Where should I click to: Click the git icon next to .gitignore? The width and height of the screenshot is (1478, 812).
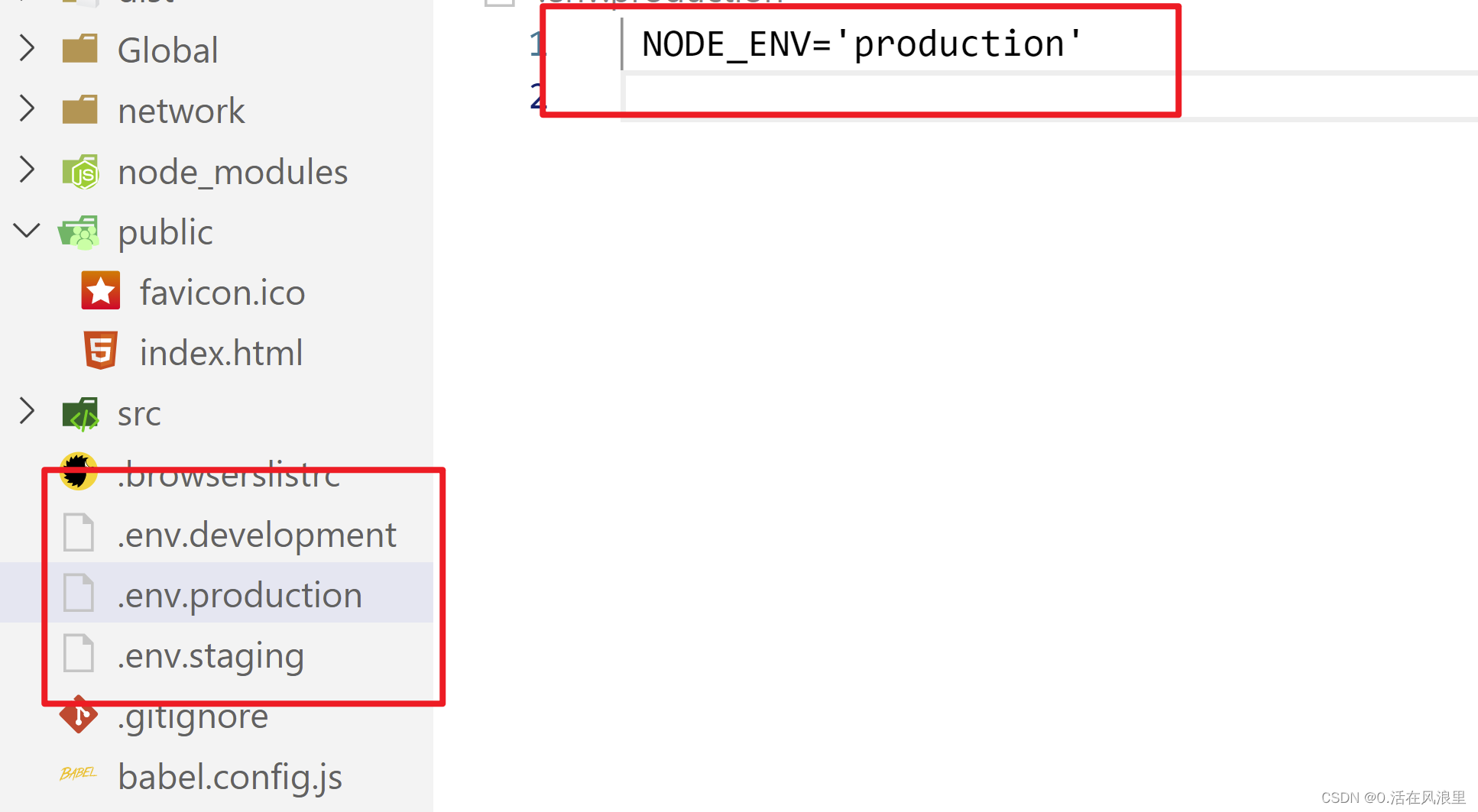pos(79,715)
